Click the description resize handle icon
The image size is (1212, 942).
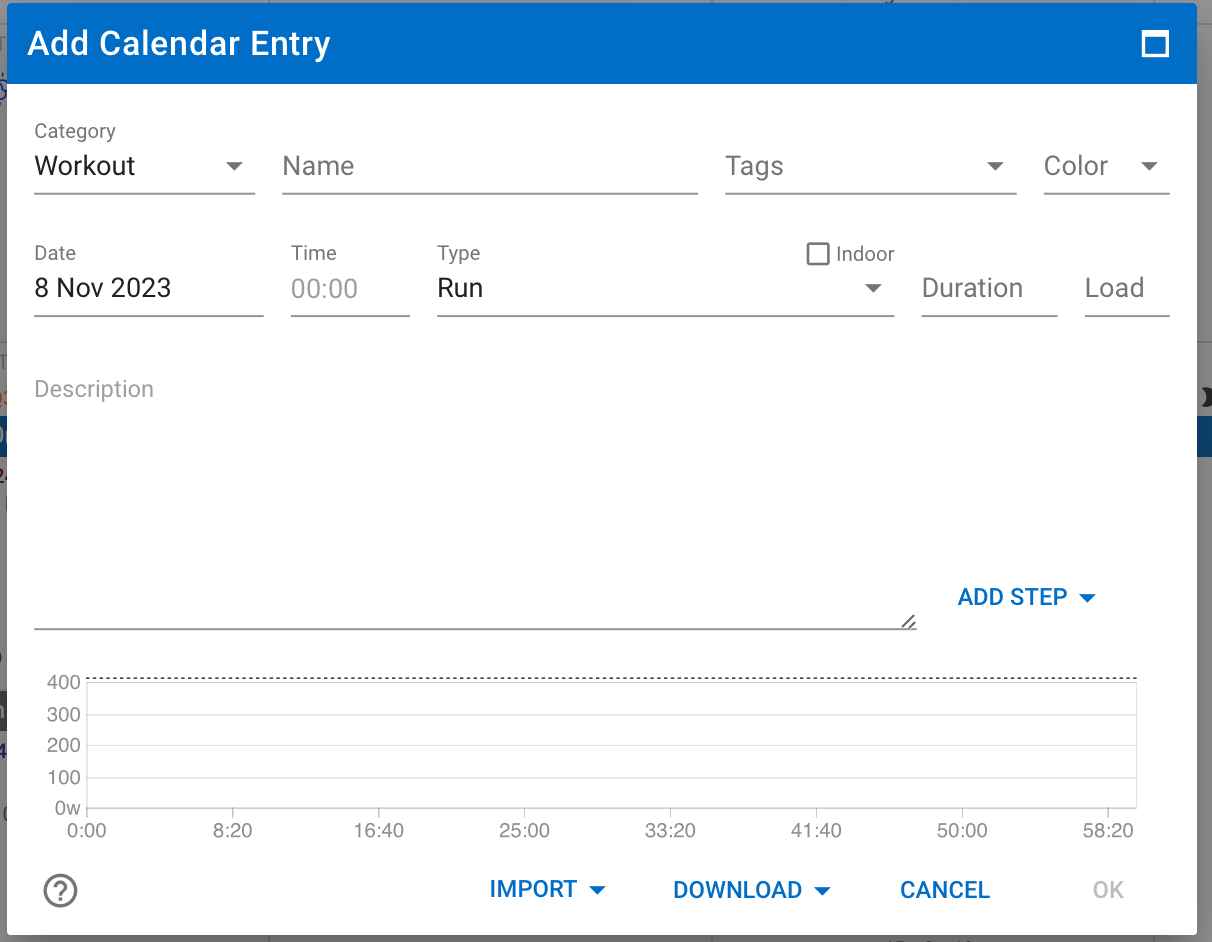(908, 621)
